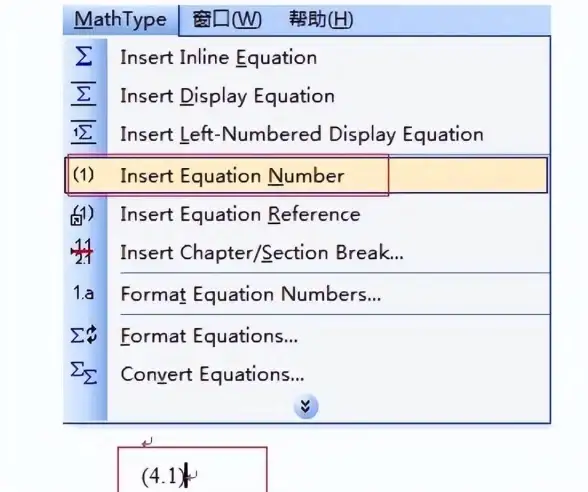
Task: Click the Display Equation sigma icon
Action: click(84, 94)
